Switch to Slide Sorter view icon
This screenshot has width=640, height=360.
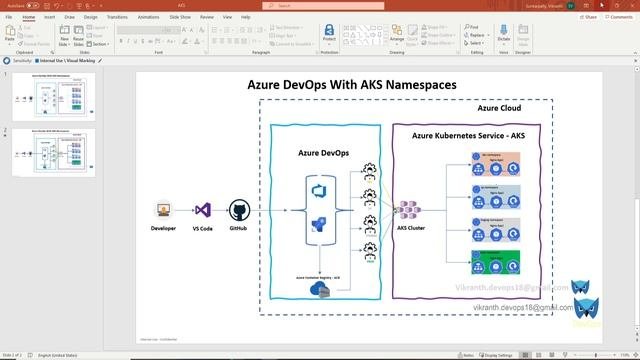click(x=538, y=355)
